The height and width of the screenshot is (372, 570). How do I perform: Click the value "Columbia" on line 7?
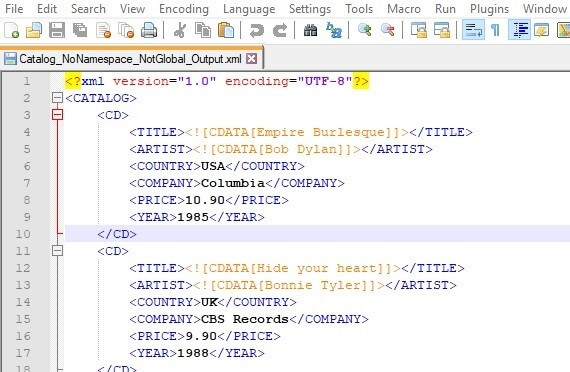pos(233,183)
